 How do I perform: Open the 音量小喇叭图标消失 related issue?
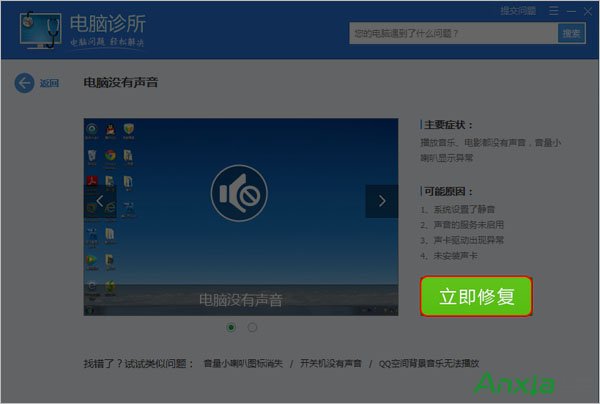[x=243, y=362]
